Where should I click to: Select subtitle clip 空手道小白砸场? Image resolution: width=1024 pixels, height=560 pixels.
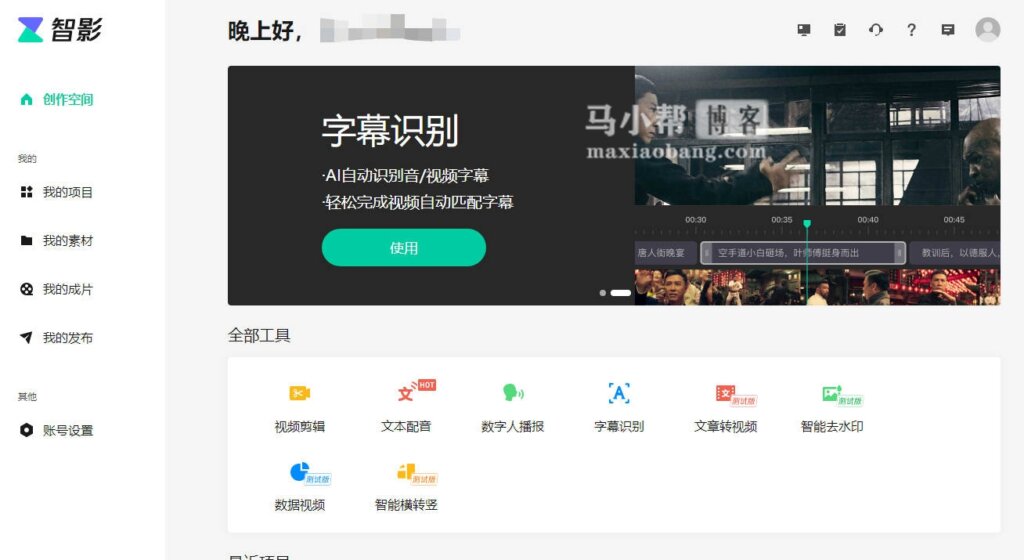803,253
